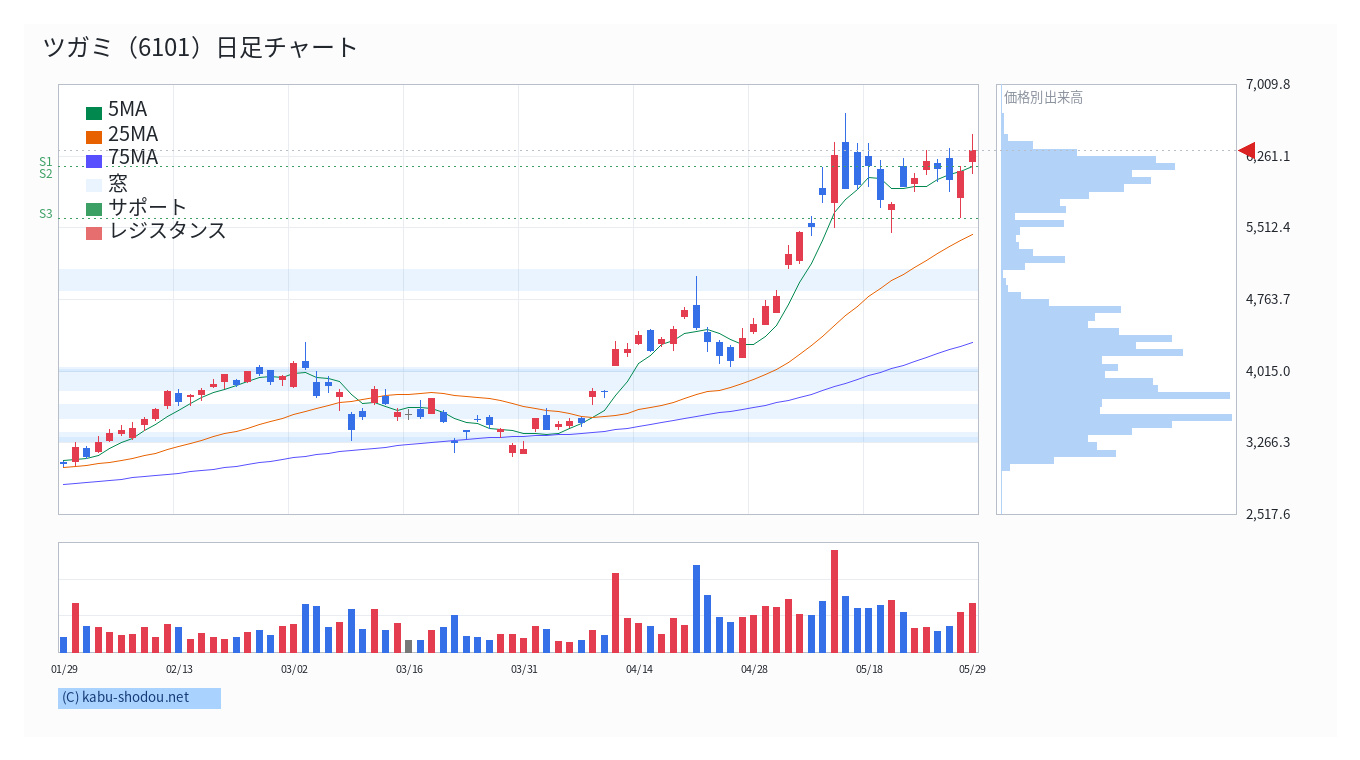
Task: Click the 02/13 date axis label
Action: click(179, 669)
